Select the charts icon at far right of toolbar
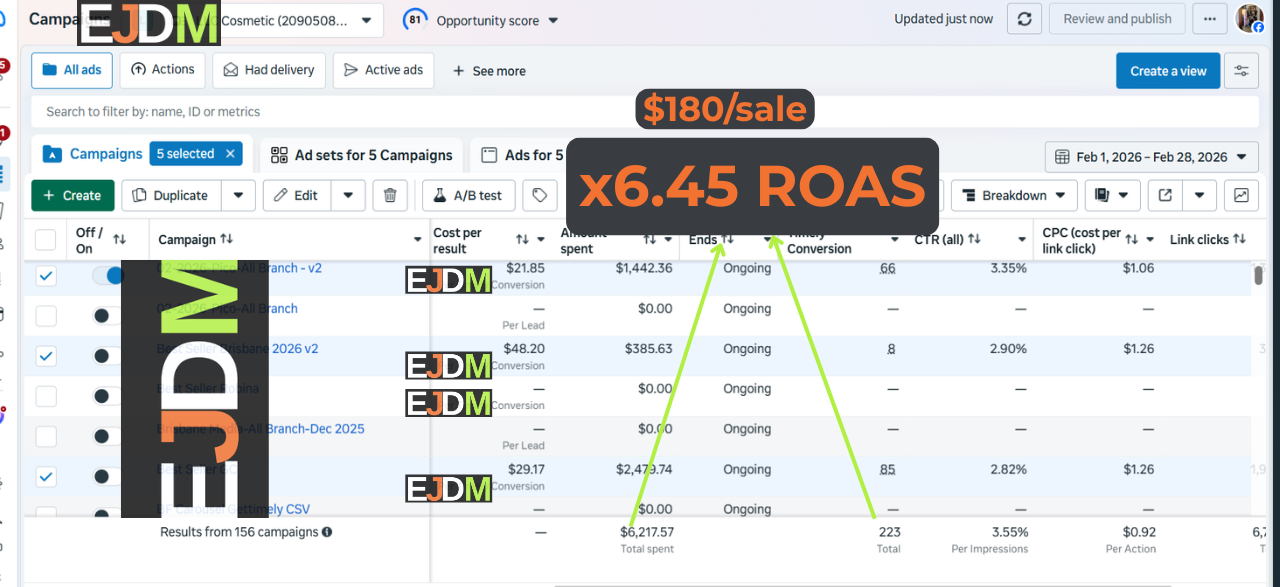1280x587 pixels. pyautogui.click(x=1241, y=195)
